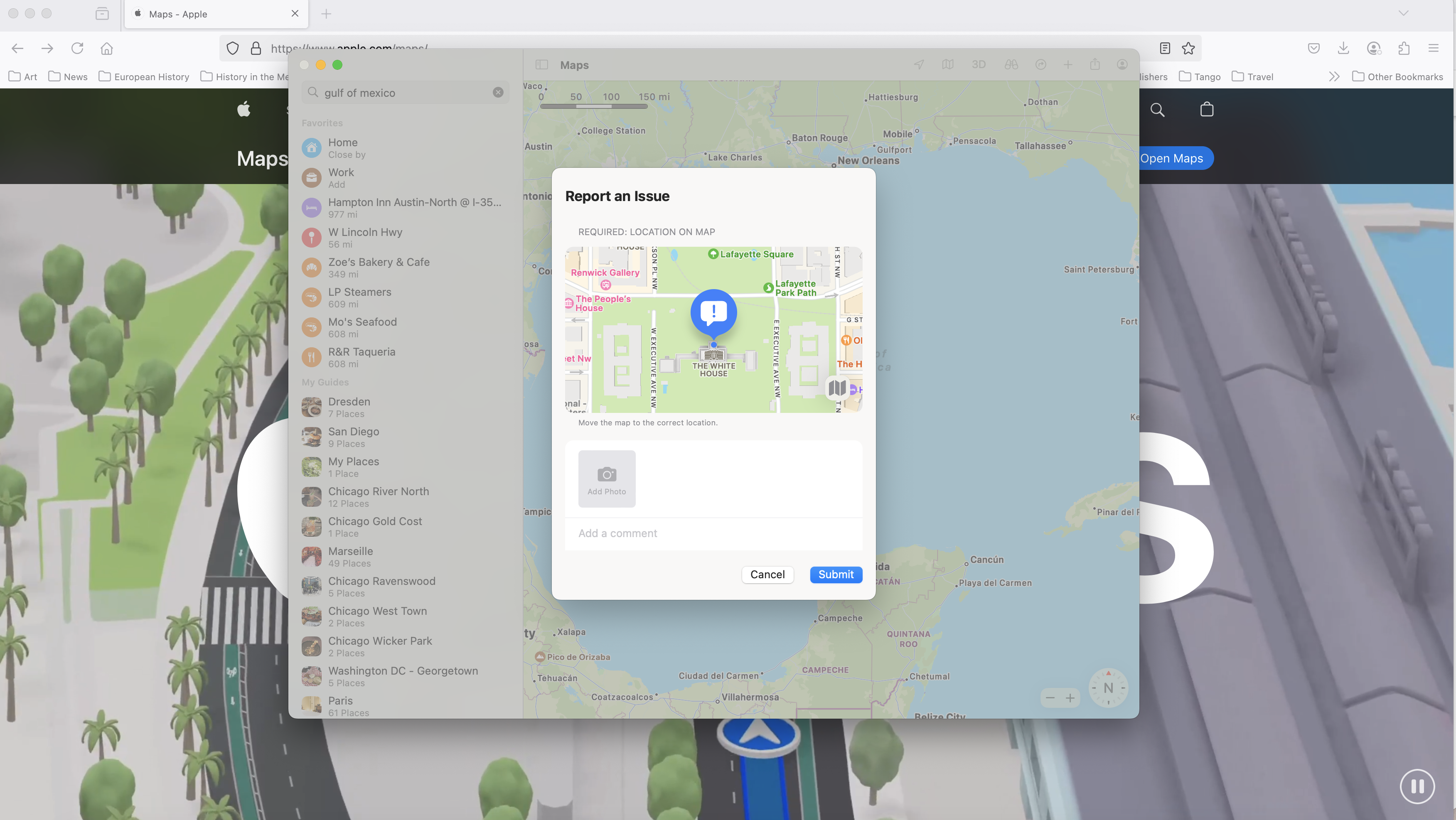Cancel the Report an Issue dialog

click(x=767, y=574)
